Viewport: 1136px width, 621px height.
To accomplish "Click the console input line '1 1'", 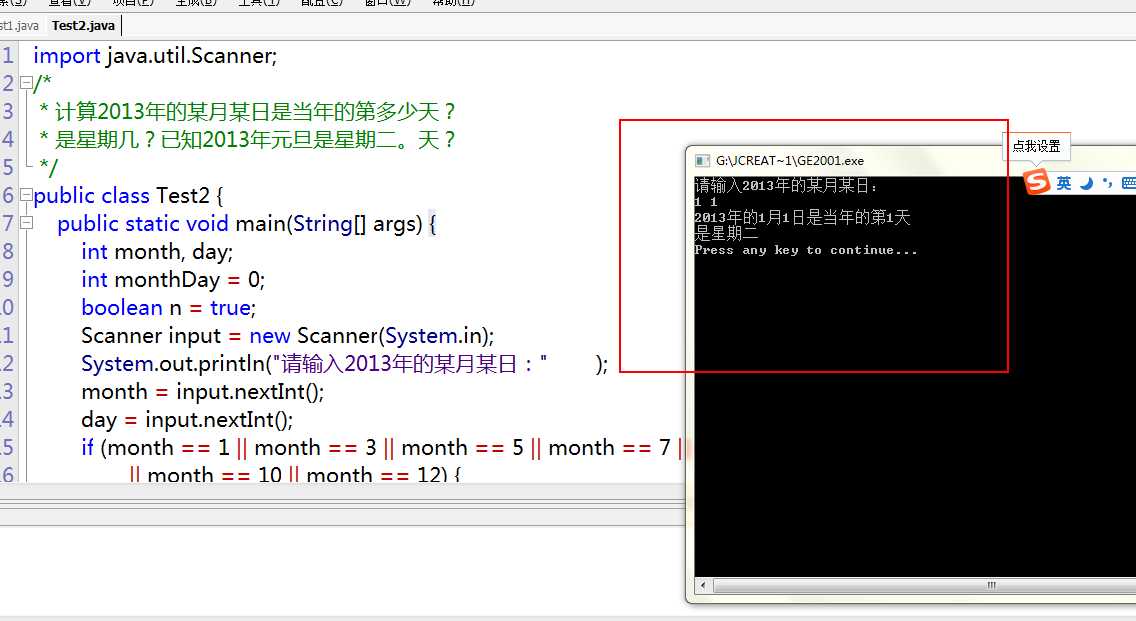I will (x=706, y=202).
